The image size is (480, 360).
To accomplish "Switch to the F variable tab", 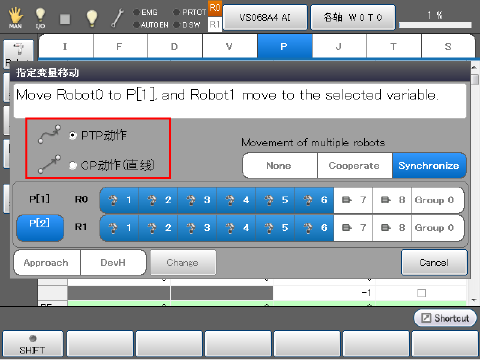I will (120, 46).
